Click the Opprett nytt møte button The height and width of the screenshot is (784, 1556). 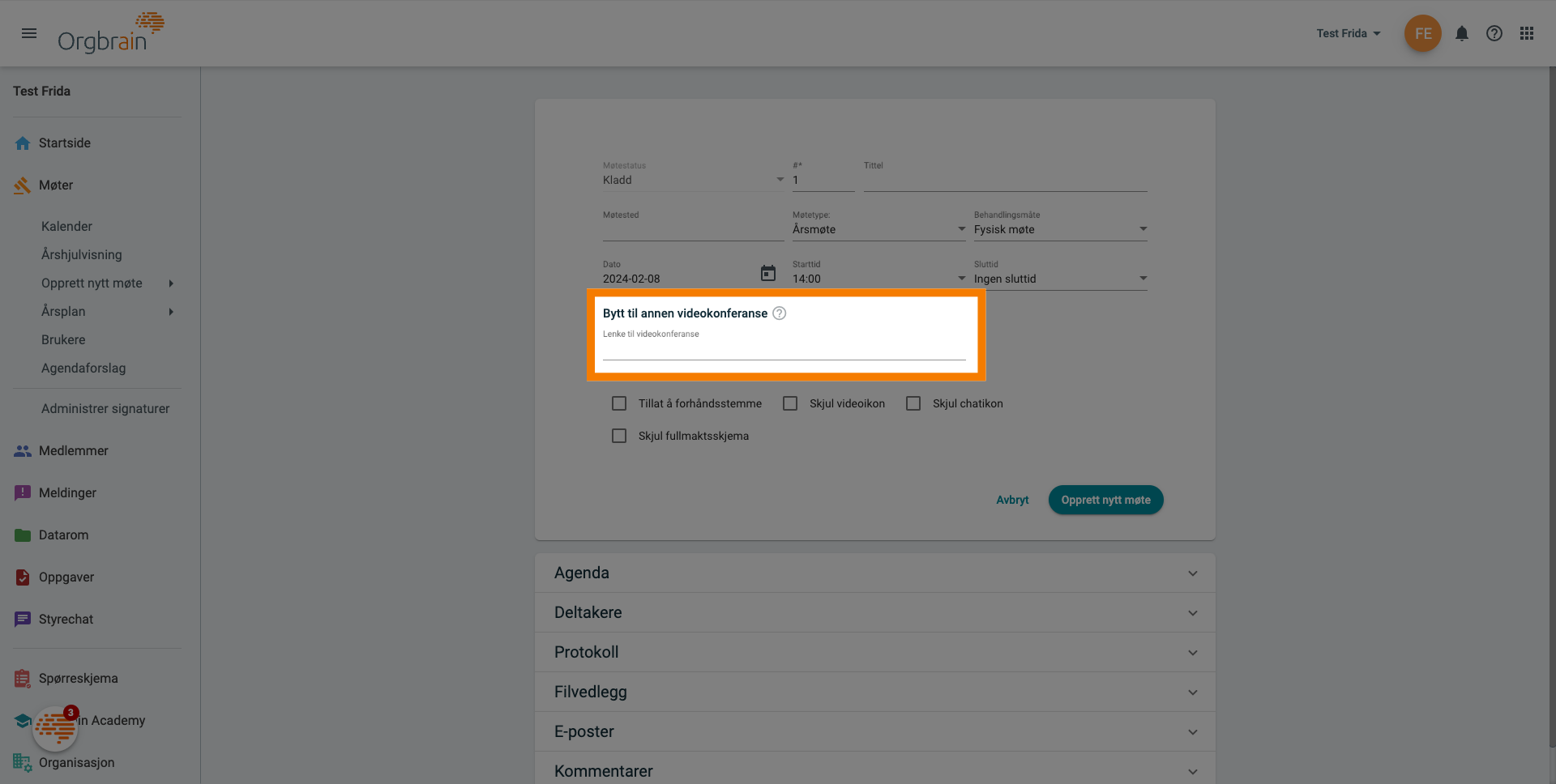point(1105,500)
